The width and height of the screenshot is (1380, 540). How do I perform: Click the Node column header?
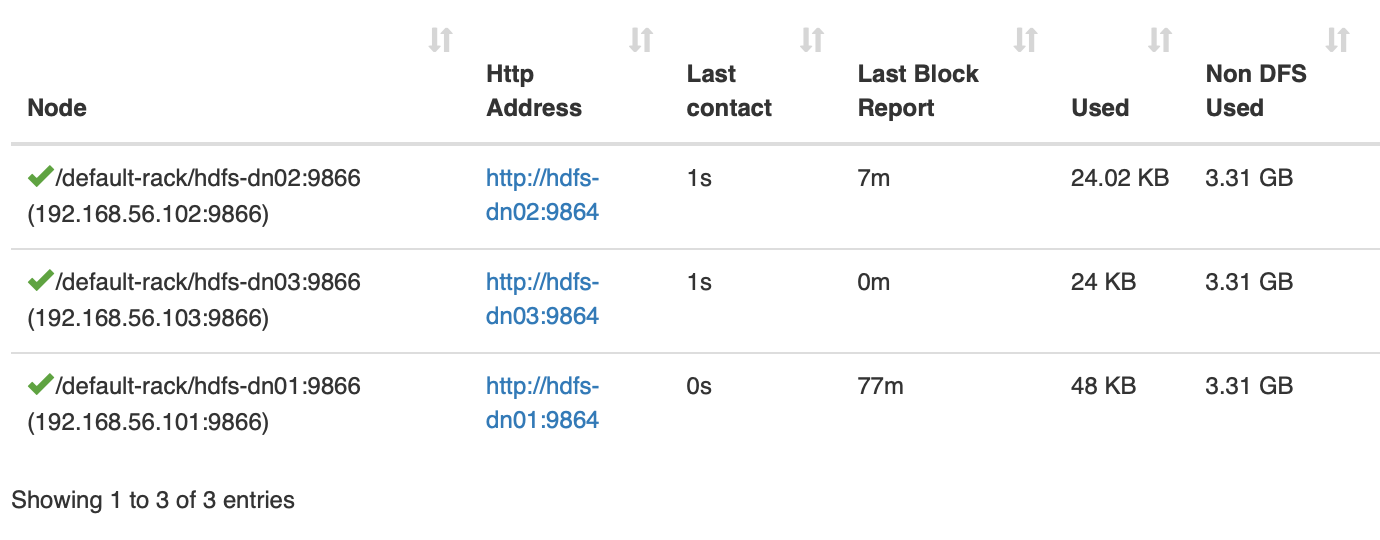coord(57,108)
